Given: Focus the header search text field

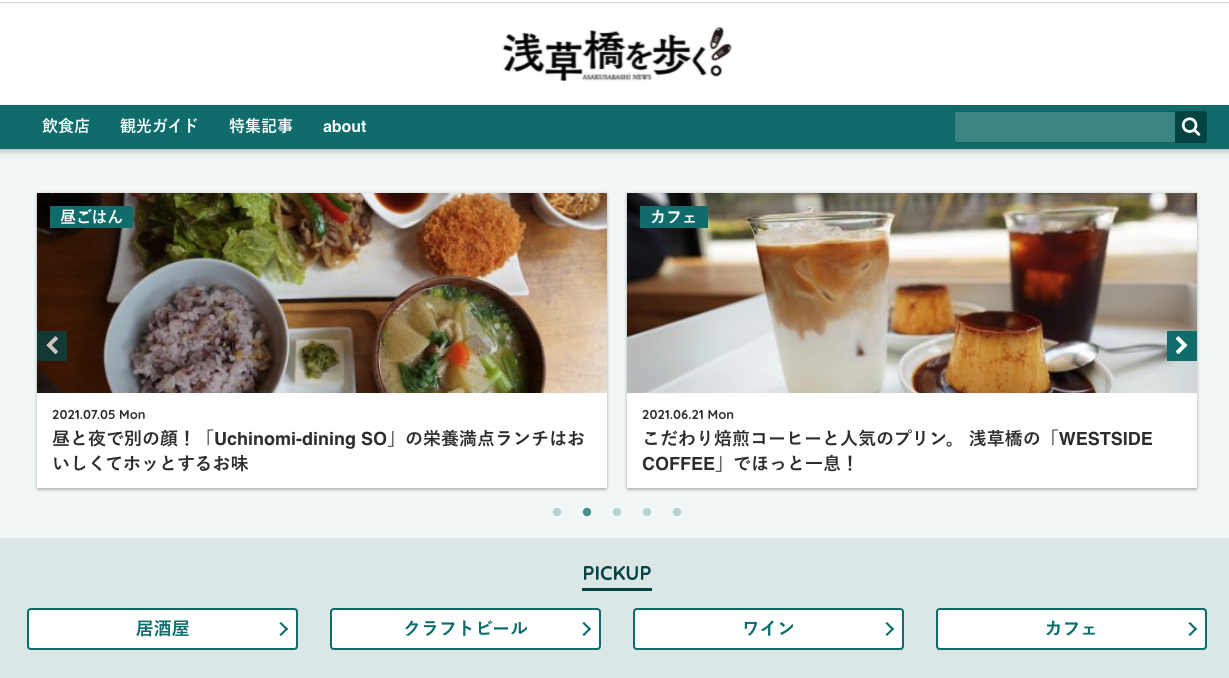Looking at the screenshot, I should [1065, 127].
